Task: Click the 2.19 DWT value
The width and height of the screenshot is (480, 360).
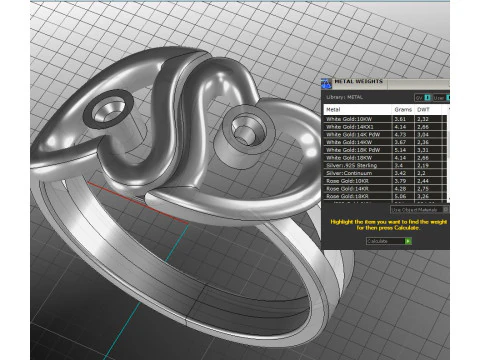Action: pyautogui.click(x=423, y=165)
